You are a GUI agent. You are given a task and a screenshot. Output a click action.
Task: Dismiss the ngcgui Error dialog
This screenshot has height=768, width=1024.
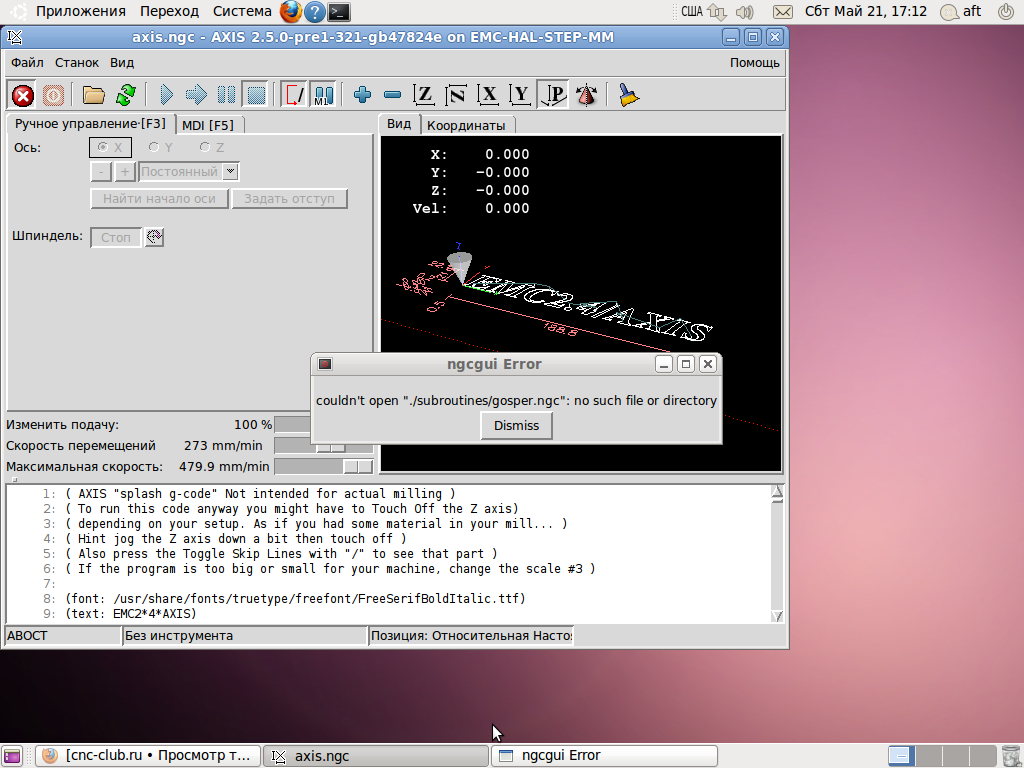pyautogui.click(x=517, y=426)
